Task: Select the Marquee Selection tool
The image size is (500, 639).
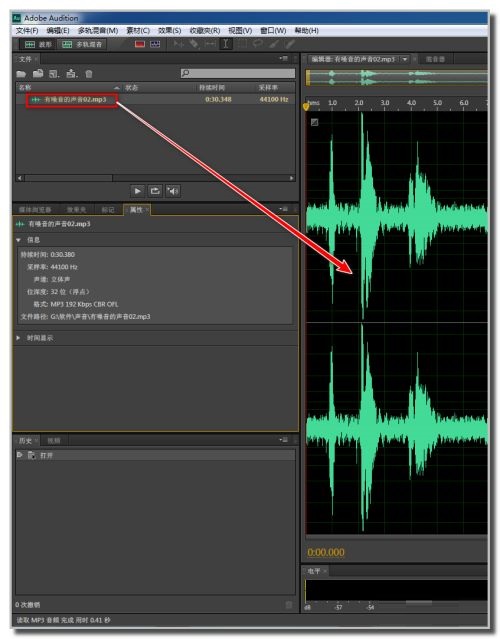Action: (x=242, y=44)
